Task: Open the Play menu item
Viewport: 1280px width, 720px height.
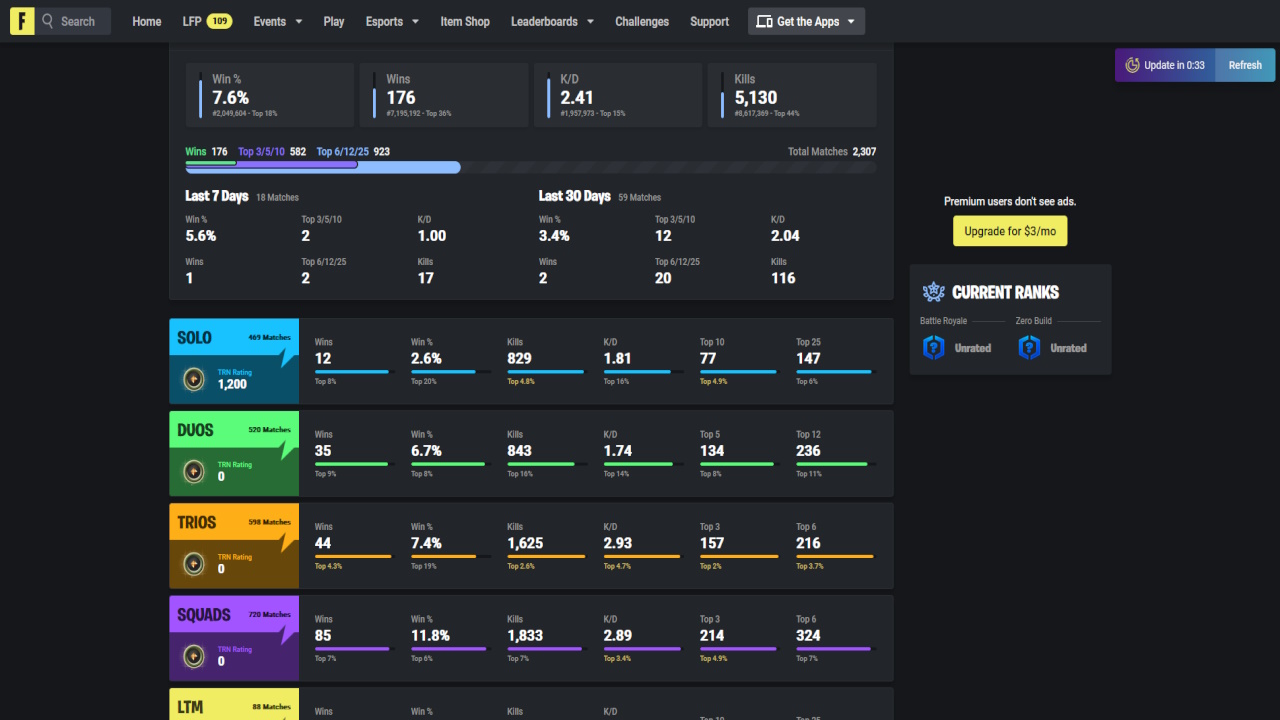Action: coord(334,21)
